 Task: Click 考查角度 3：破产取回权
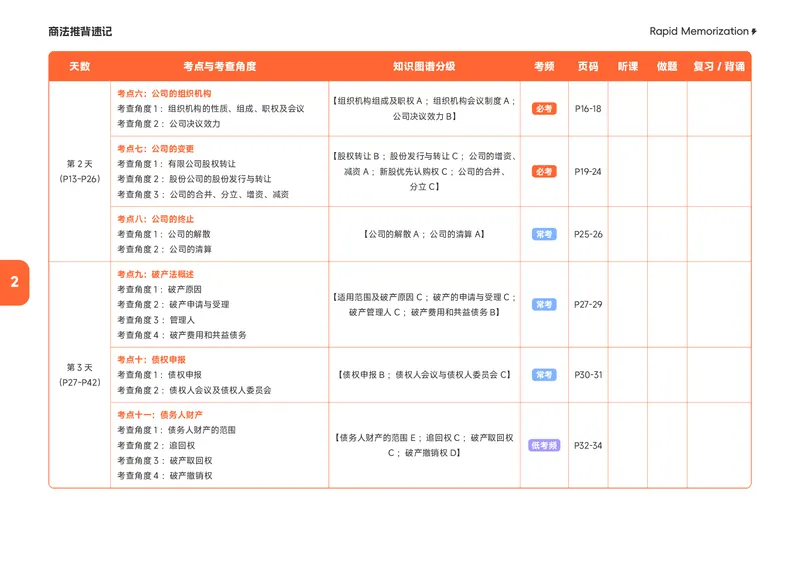click(165, 461)
